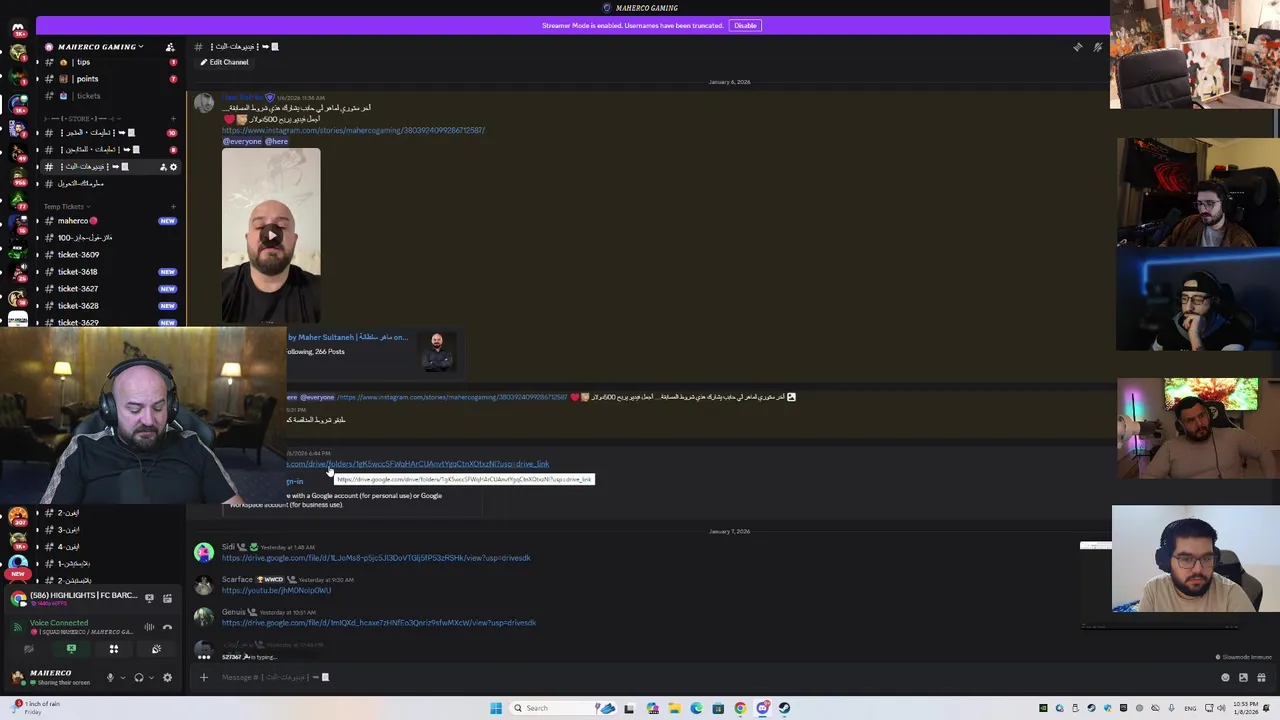The height and width of the screenshot is (720, 1280).
Task: Open the MAHERCO GAMING server dropdown
Action: click(x=100, y=47)
